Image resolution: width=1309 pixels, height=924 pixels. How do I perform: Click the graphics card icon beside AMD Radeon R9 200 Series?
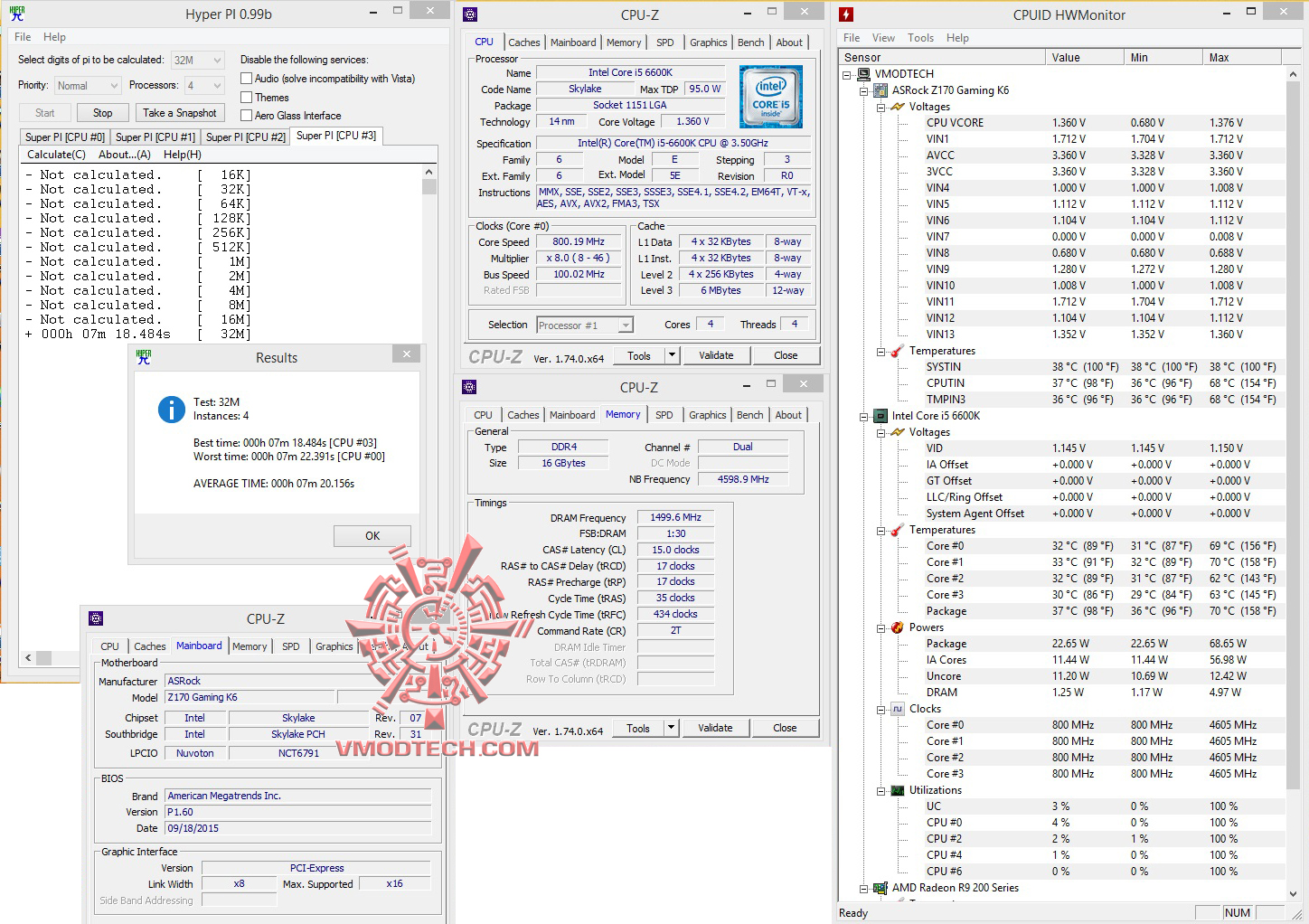click(x=881, y=888)
